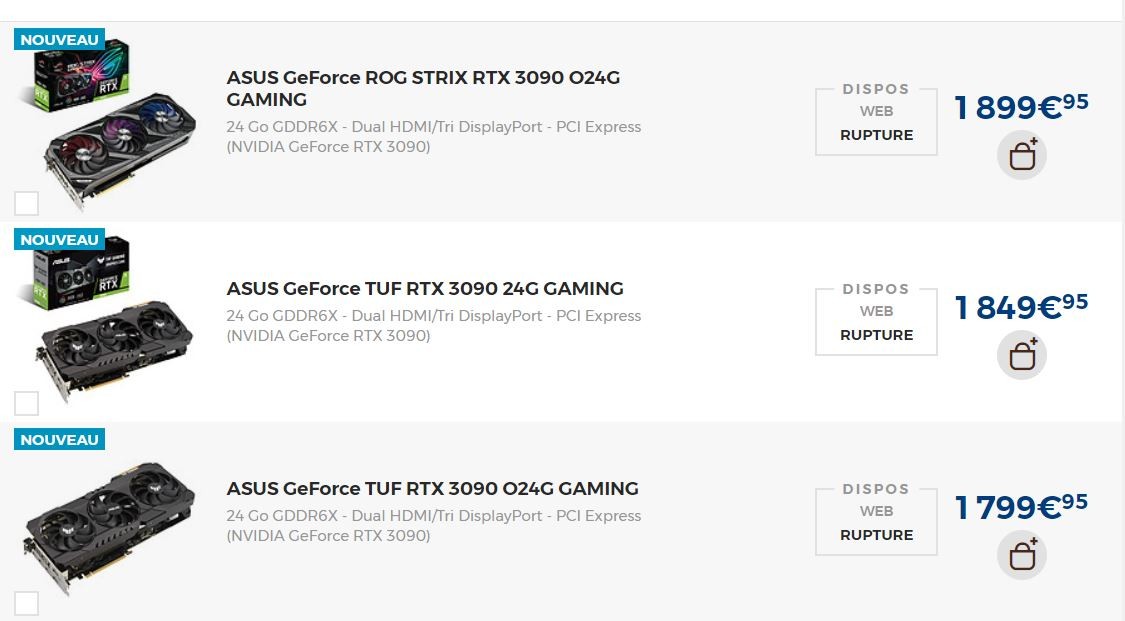Image resolution: width=1125 pixels, height=621 pixels.
Task: Click the 1 899€95 price
Action: [x=1020, y=106]
